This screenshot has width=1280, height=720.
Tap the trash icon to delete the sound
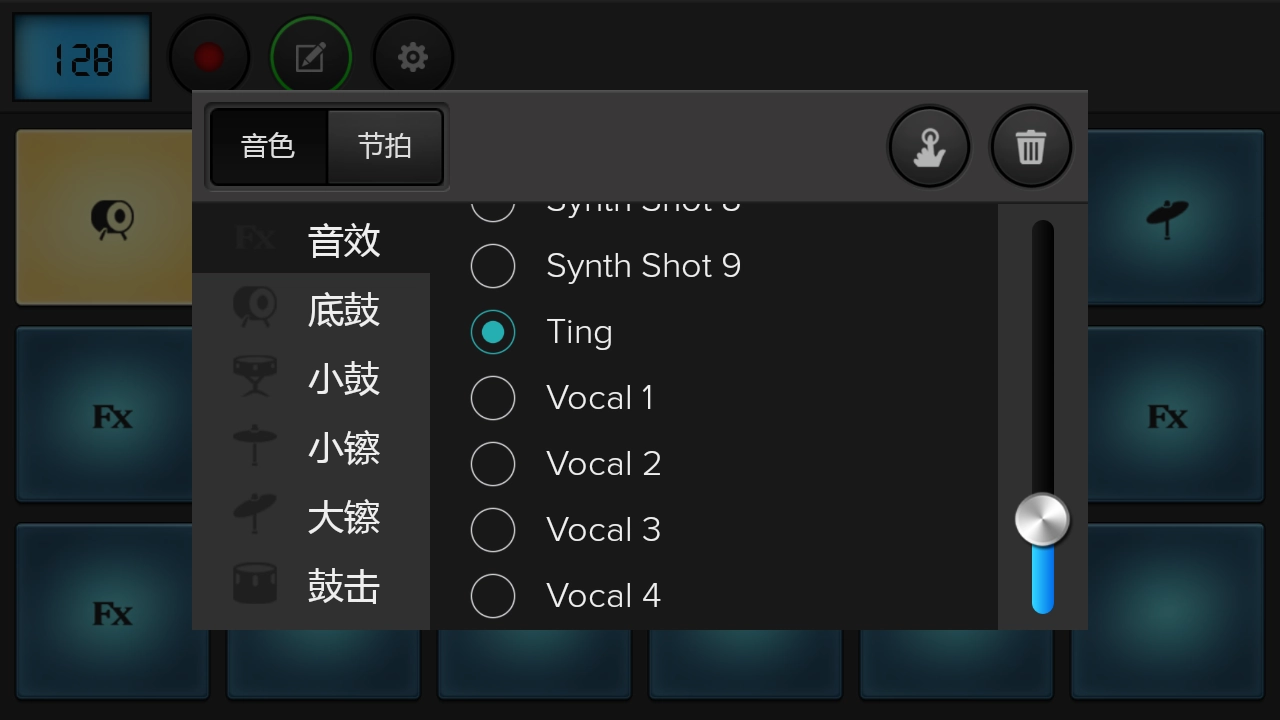click(x=1031, y=146)
